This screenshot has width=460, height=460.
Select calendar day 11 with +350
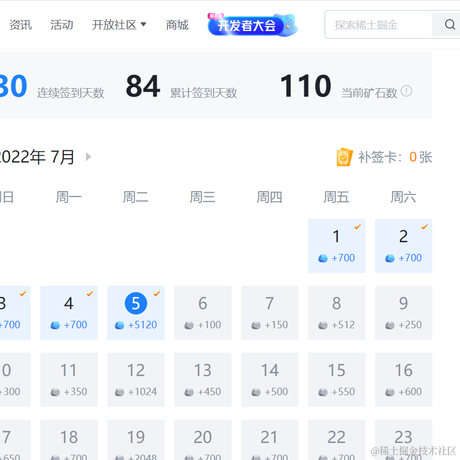point(69,380)
